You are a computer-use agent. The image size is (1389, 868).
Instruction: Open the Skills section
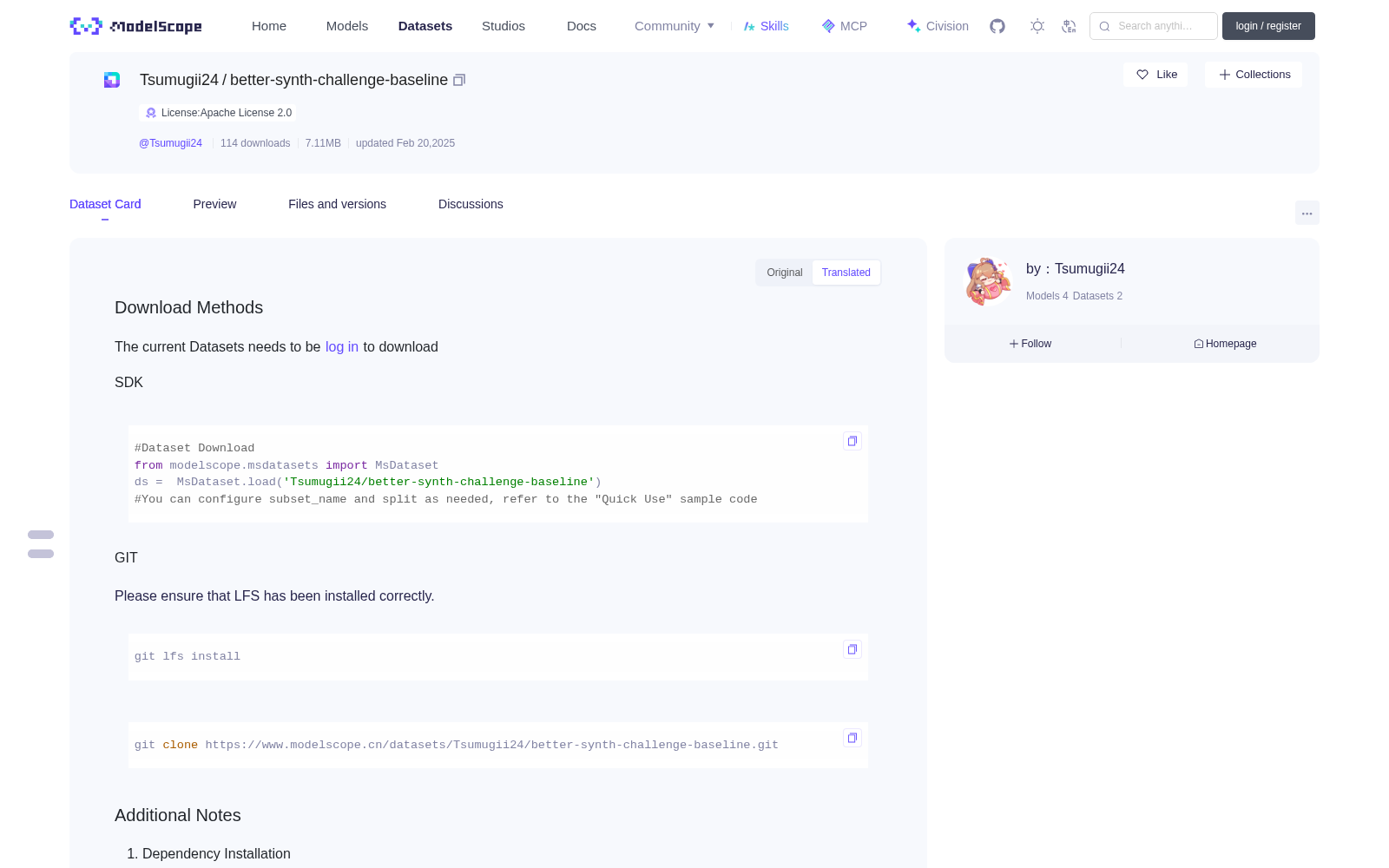click(x=766, y=26)
